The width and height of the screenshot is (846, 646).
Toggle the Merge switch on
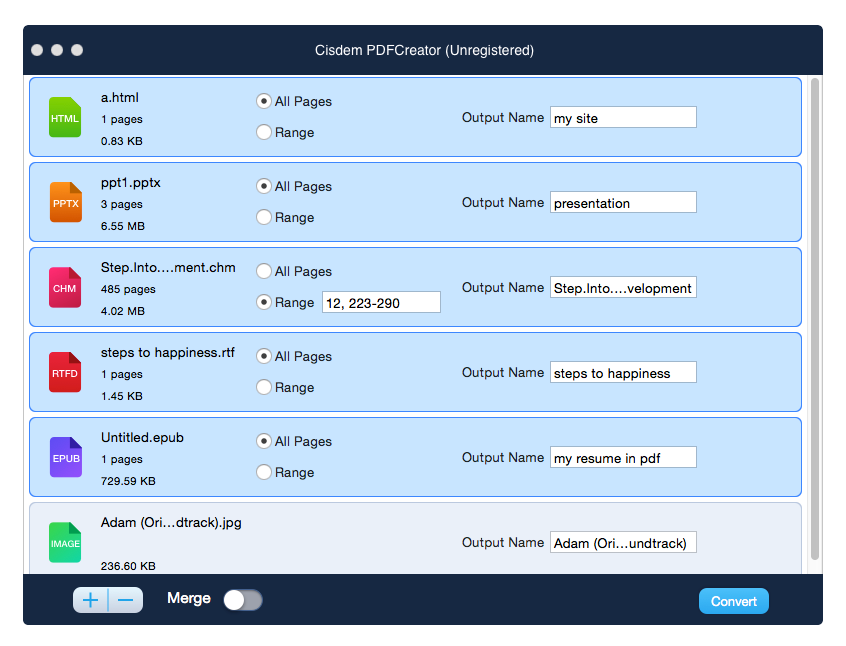(243, 600)
